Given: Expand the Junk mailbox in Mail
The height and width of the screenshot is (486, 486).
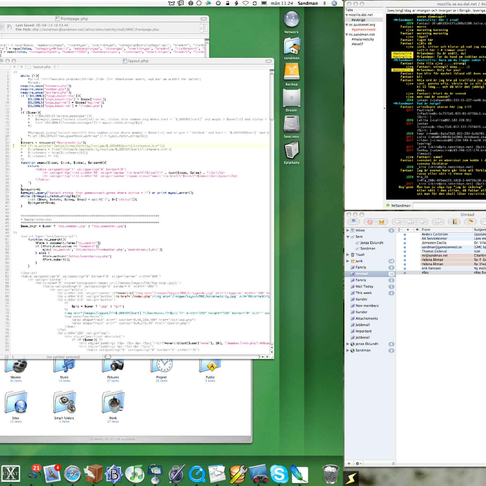Looking at the screenshot, I should [x=348, y=261].
